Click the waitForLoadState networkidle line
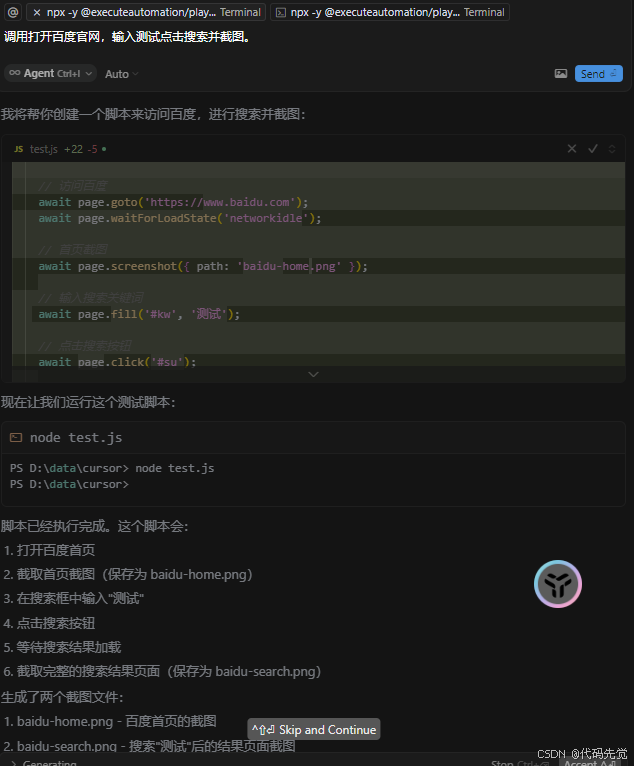The width and height of the screenshot is (634, 766). tap(180, 218)
